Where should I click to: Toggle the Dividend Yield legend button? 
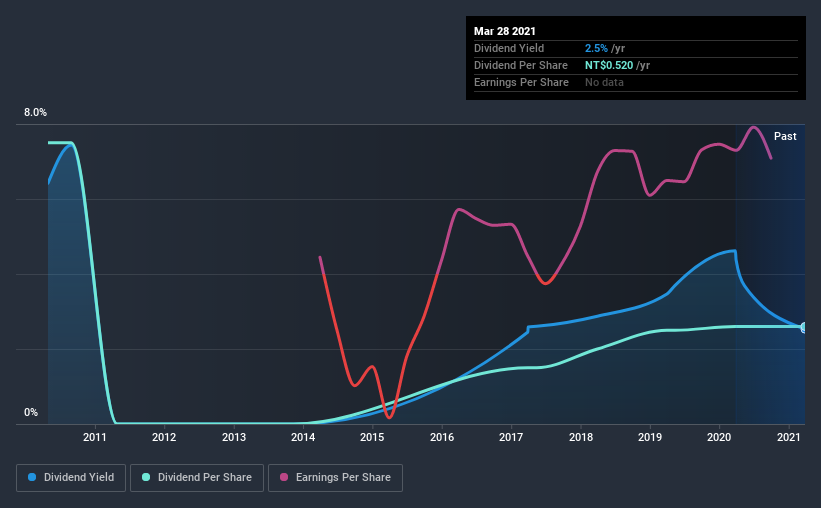point(71,478)
